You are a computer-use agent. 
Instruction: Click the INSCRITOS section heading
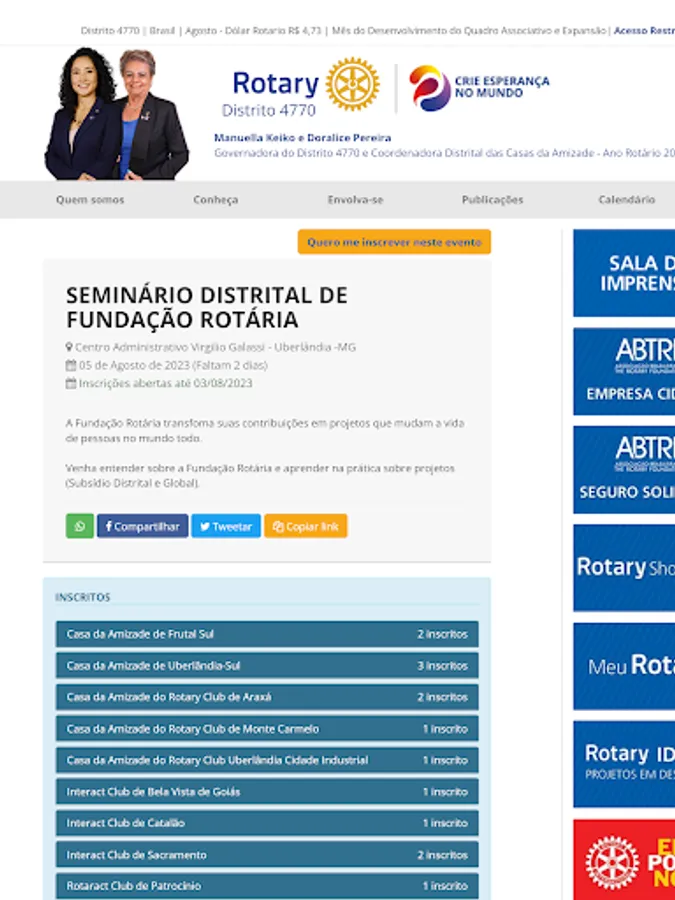pos(83,597)
